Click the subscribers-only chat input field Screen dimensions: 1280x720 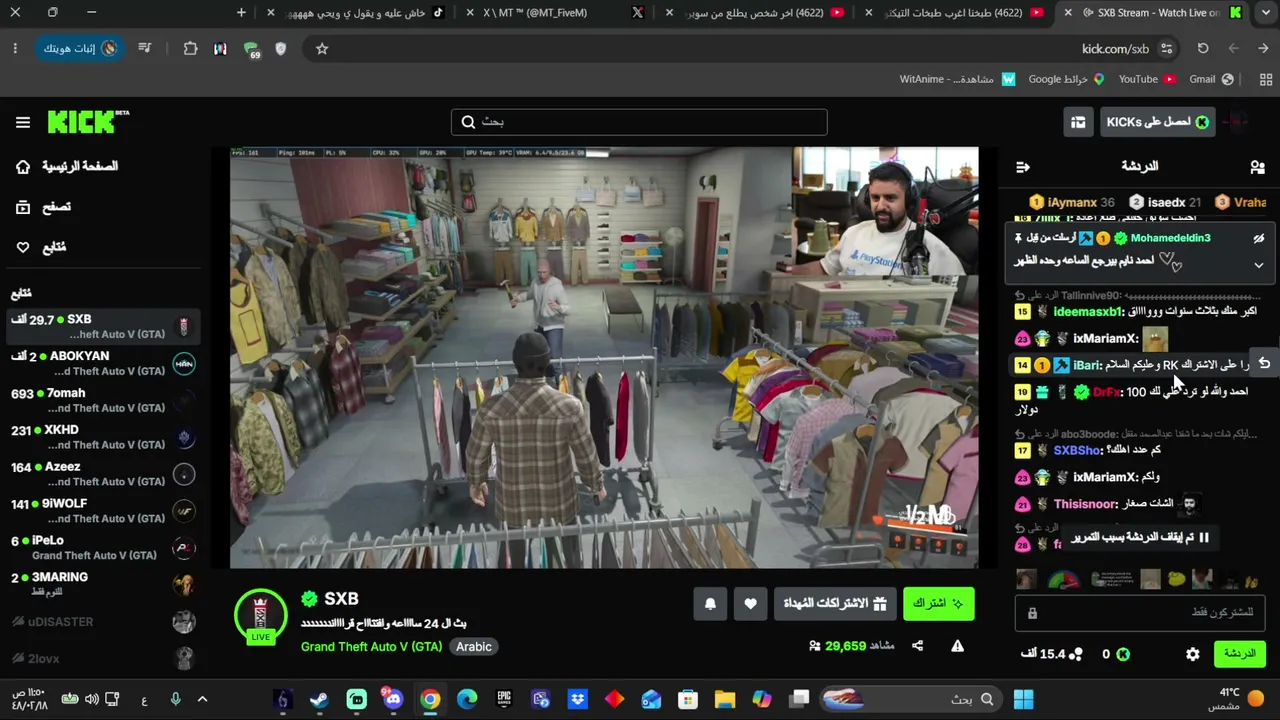click(x=1140, y=612)
